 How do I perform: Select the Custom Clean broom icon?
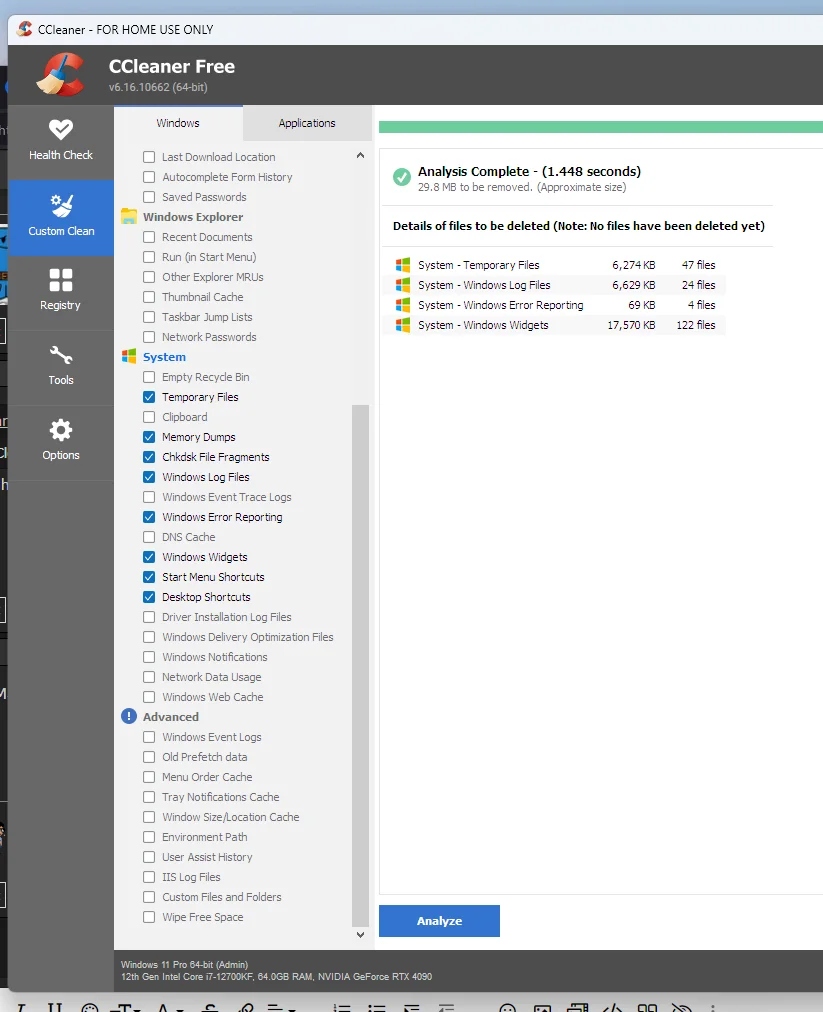point(61,206)
